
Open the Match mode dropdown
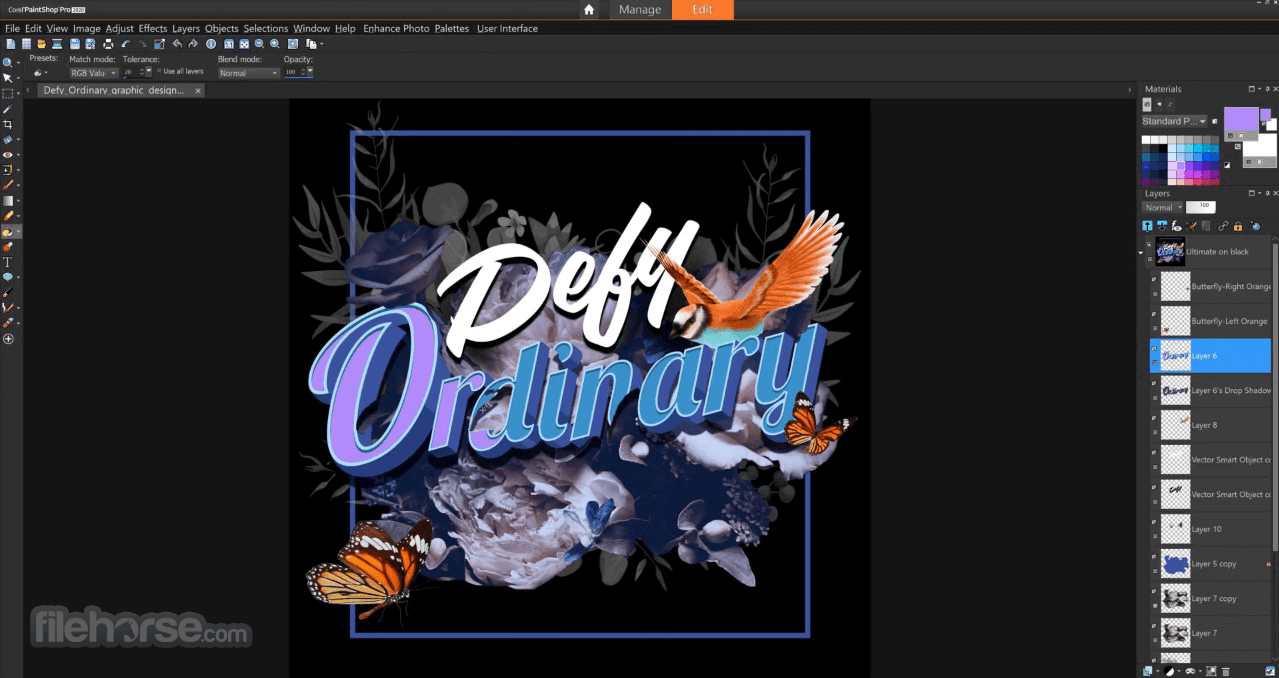tap(94, 73)
